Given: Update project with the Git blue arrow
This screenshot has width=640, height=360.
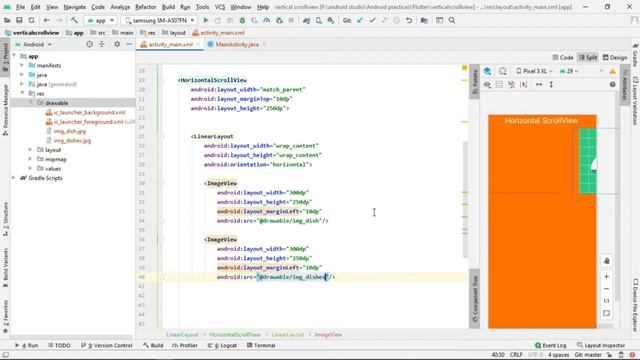Looking at the screenshot, I should pos(360,20).
